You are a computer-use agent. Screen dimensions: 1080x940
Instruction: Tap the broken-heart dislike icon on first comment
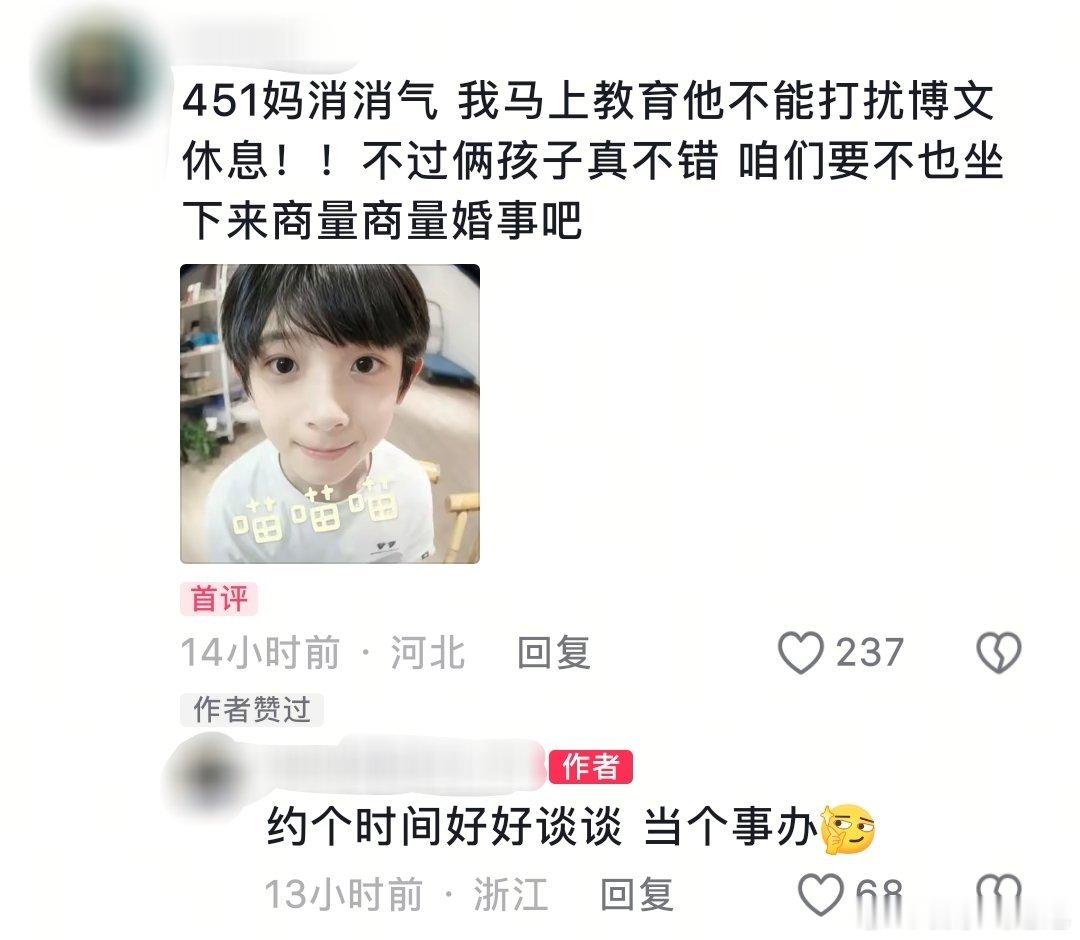pos(999,652)
